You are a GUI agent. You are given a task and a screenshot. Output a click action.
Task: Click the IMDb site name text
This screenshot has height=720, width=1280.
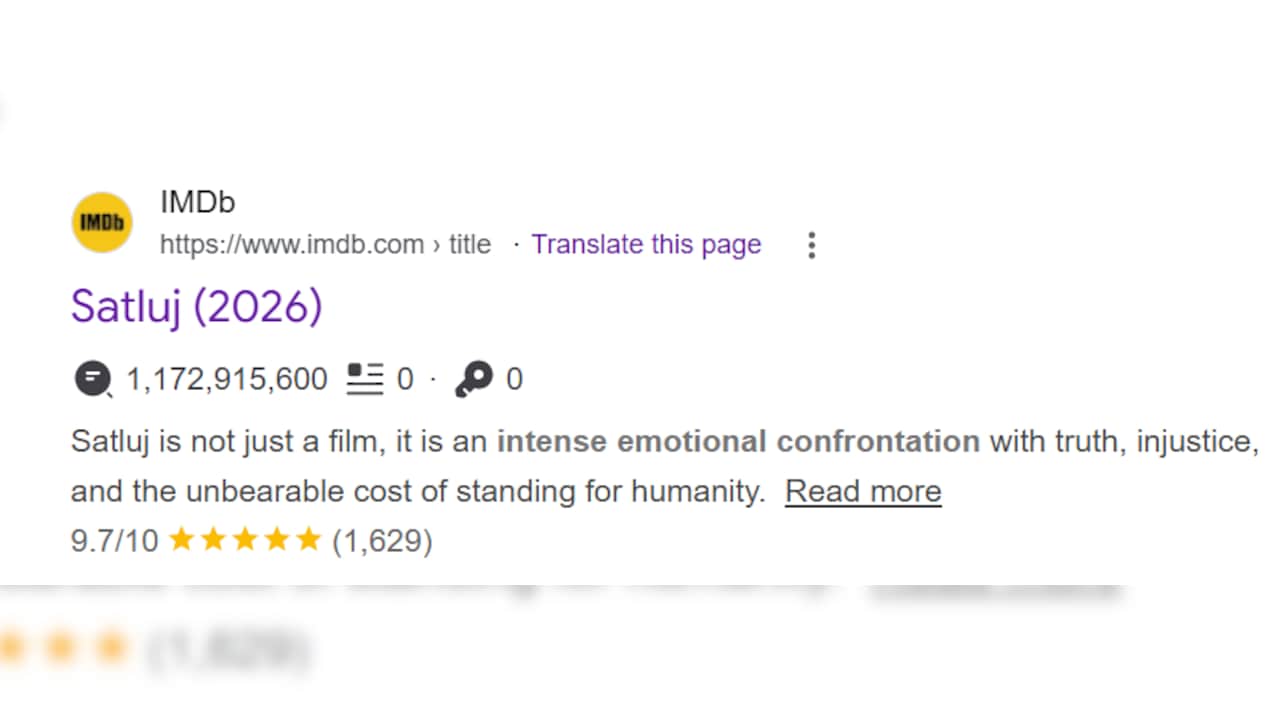tap(197, 203)
